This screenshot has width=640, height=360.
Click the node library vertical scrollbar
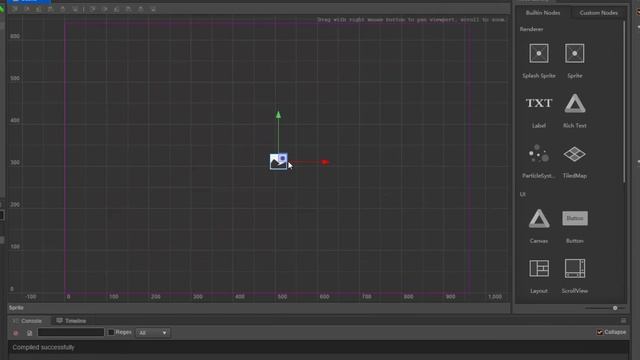624,102
